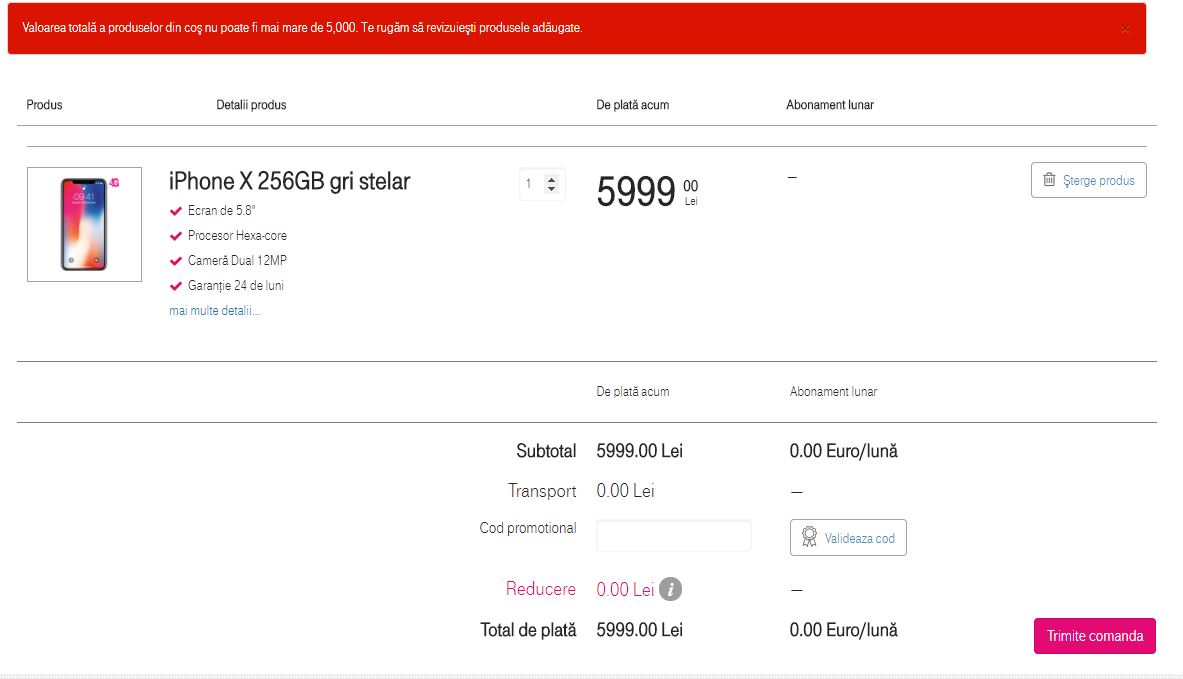Click Abonament lunar header in summary section

(x=833, y=392)
